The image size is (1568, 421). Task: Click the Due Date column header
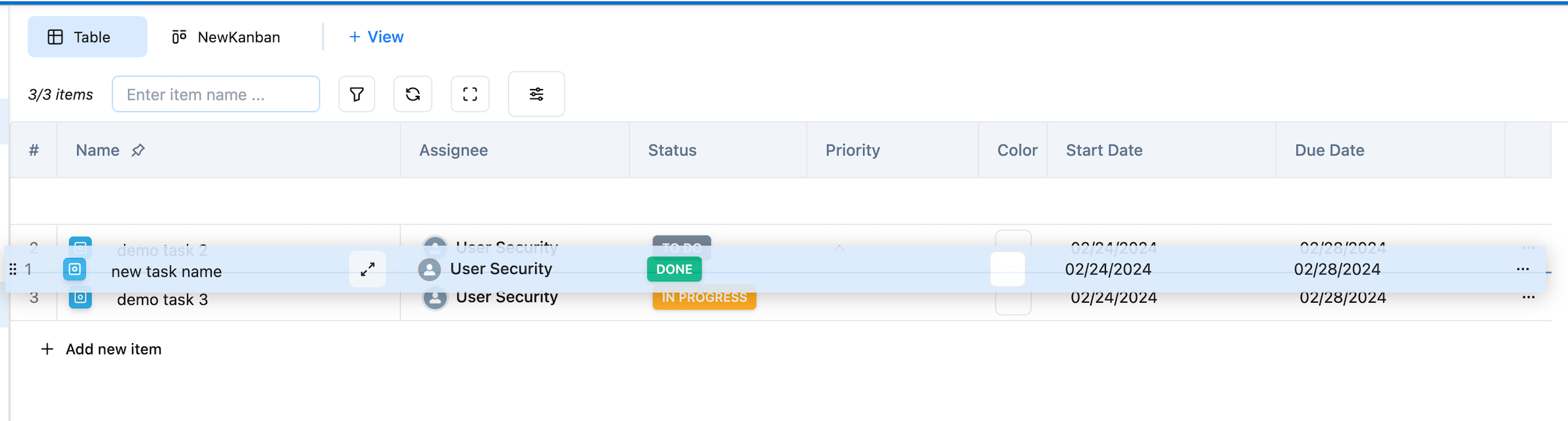click(x=1329, y=150)
